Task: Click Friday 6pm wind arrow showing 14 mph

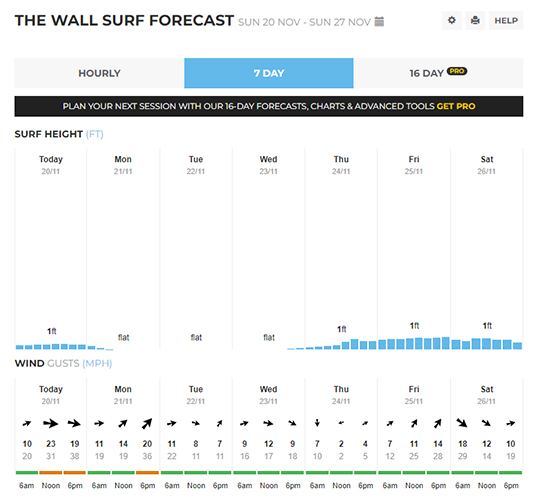Action: point(437,423)
